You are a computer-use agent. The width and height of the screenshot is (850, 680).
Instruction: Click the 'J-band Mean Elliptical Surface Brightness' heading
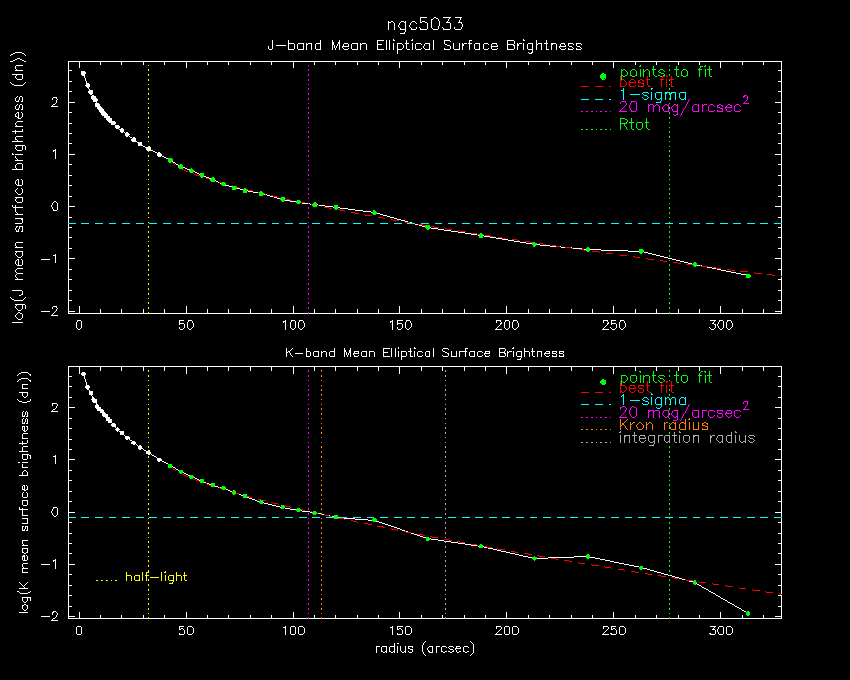point(425,46)
